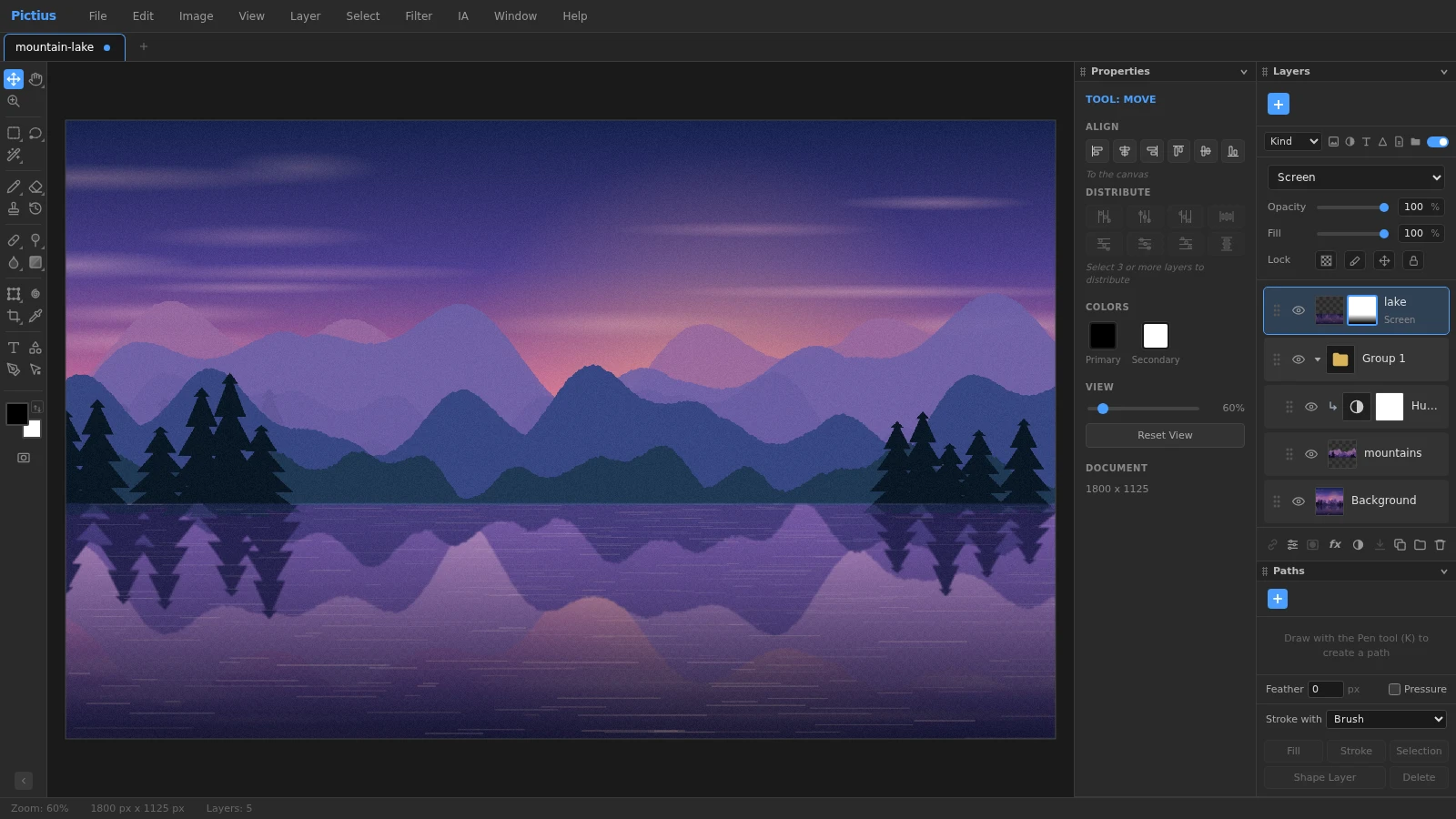
Task: Select the Magic Wand tool
Action: pos(14,155)
